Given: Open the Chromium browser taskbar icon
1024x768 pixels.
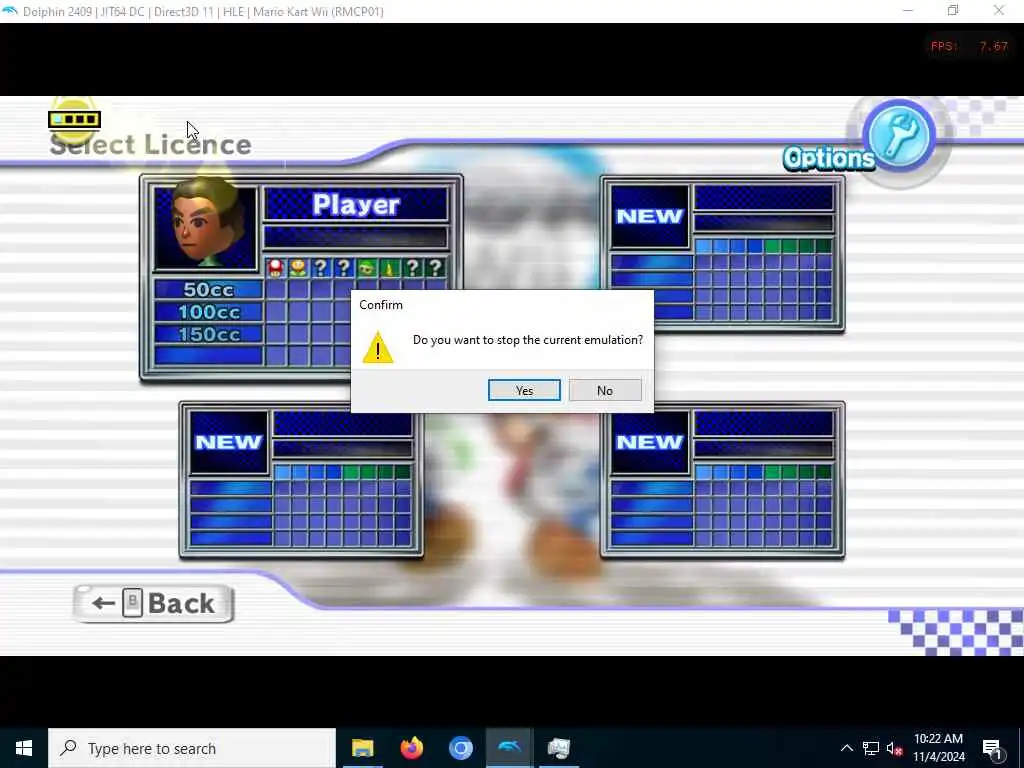Looking at the screenshot, I should coord(460,748).
